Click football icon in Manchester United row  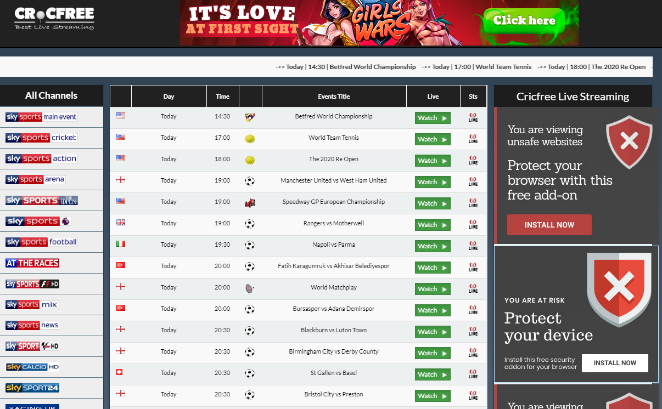[x=250, y=181]
